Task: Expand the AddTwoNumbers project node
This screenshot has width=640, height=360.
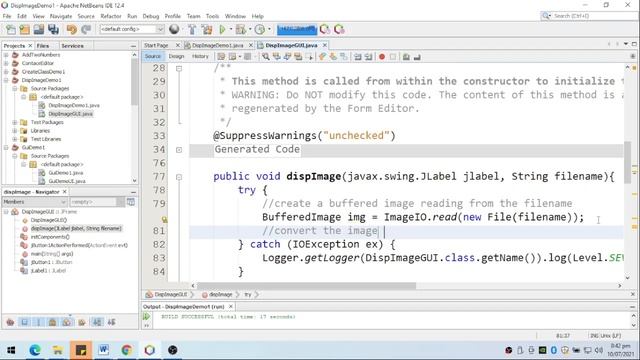Action: click(x=6, y=55)
